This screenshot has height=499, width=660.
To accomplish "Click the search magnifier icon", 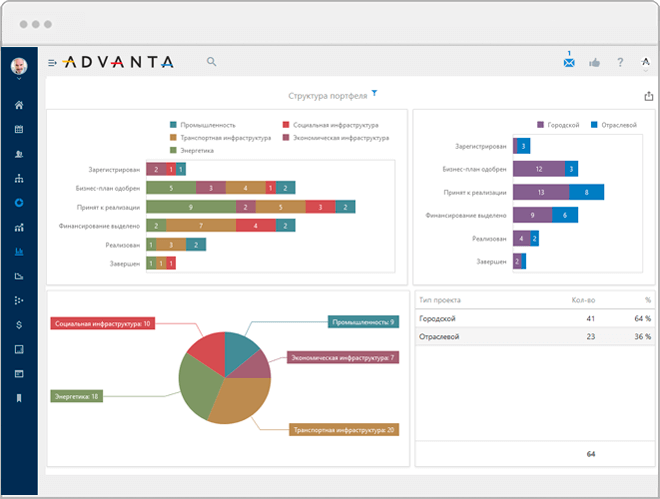I will tap(211, 62).
